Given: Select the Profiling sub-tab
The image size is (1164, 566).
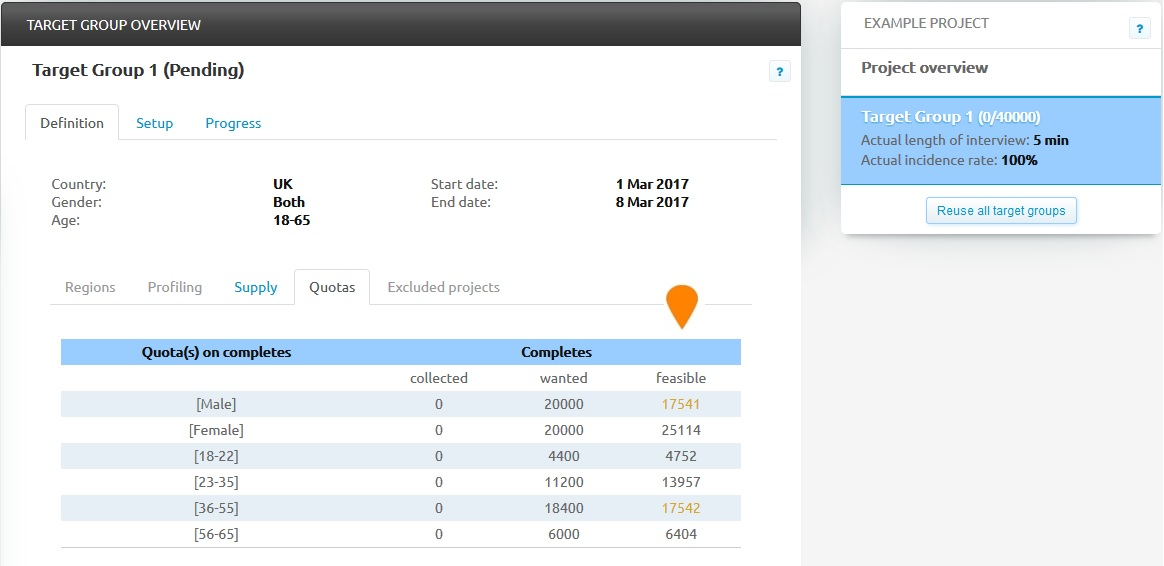Looking at the screenshot, I should (175, 287).
